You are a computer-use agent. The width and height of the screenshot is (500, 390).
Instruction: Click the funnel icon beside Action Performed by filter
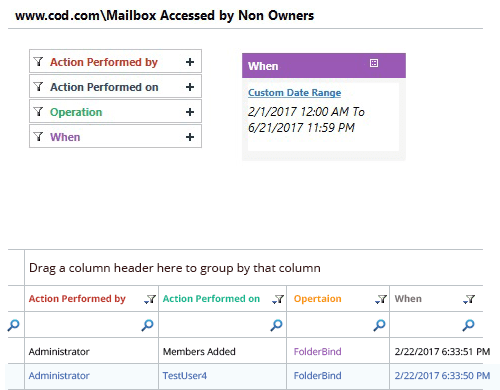[39, 62]
